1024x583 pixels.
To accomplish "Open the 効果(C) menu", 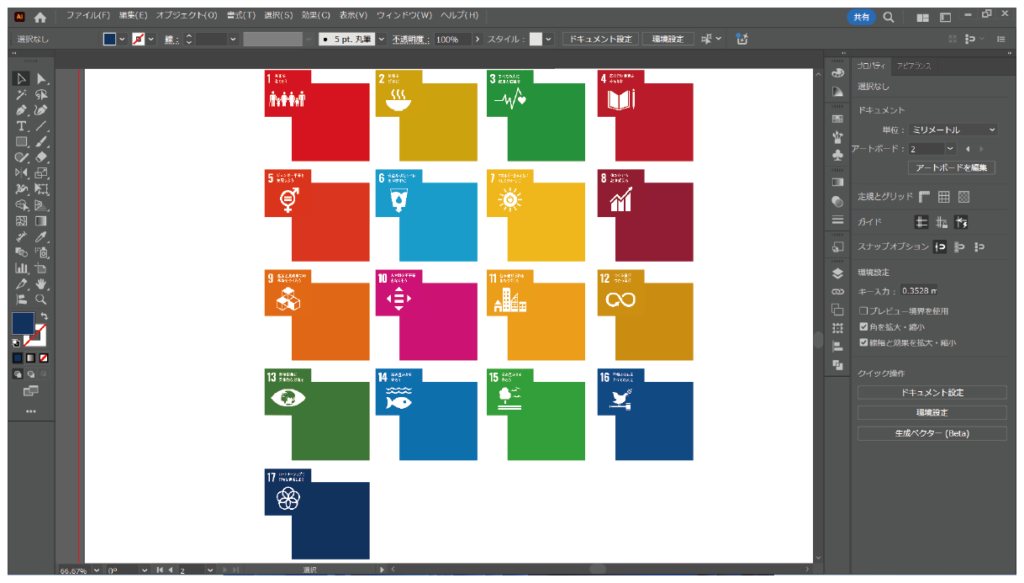I will point(315,15).
